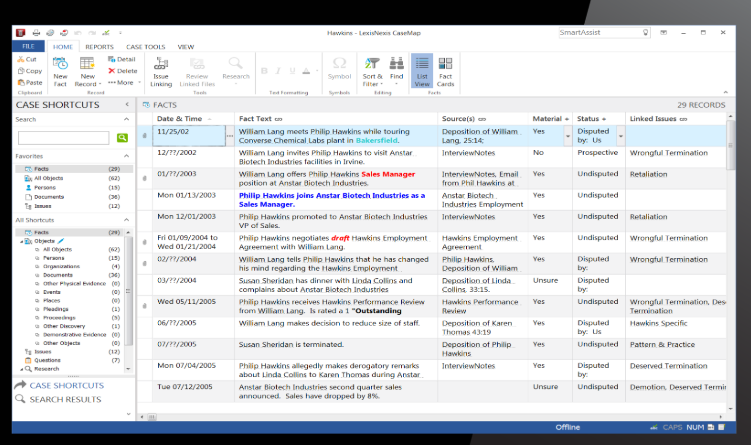Open Status dropdown in first row
The height and width of the screenshot is (445, 751).
(621, 136)
